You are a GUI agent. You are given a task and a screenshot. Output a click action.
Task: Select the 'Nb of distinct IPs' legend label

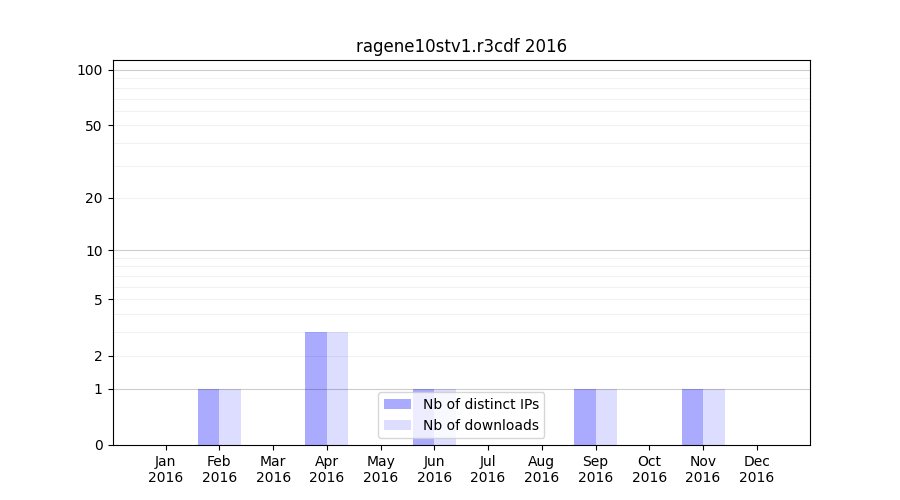pyautogui.click(x=480, y=404)
